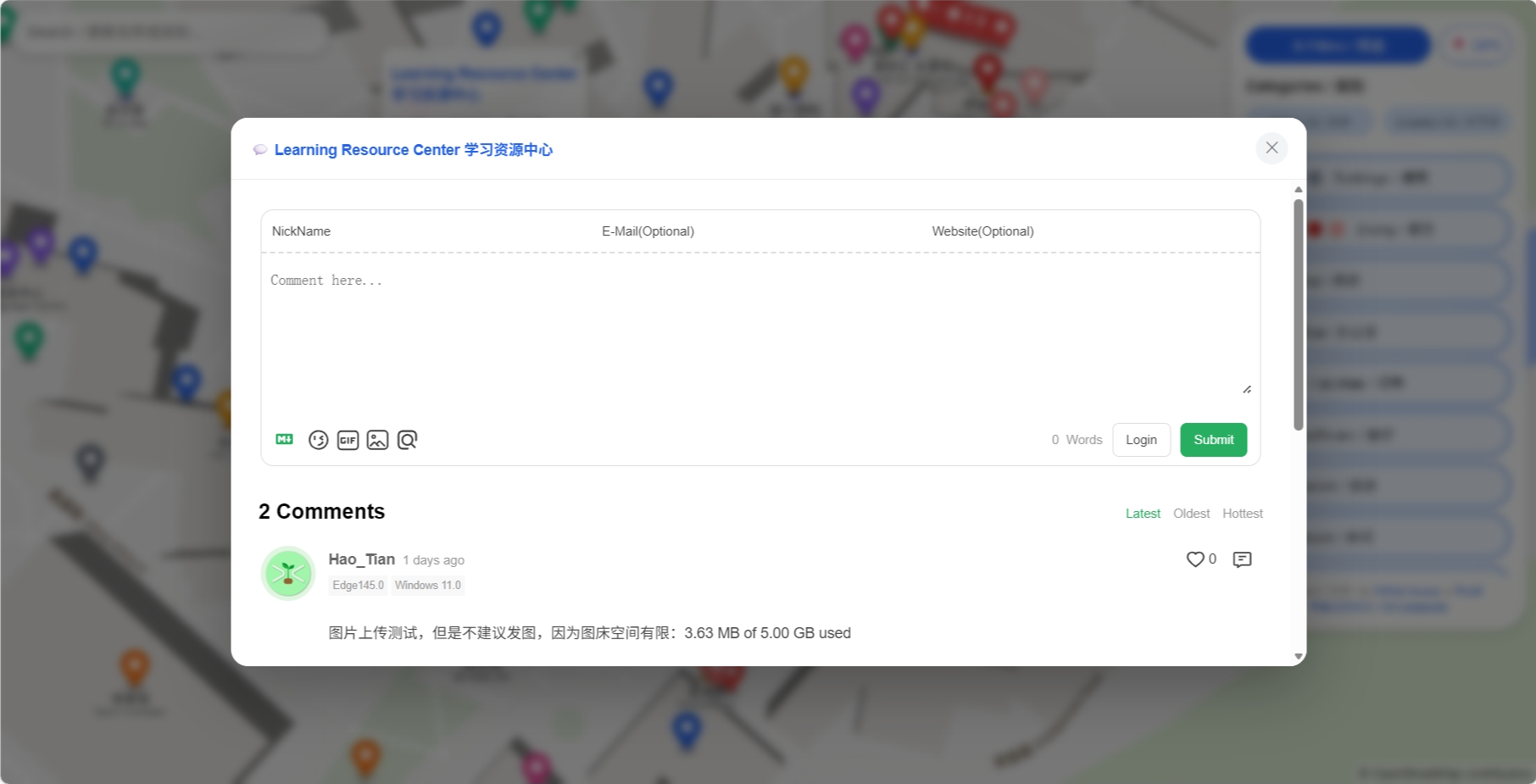Sort comments by Oldest
Screen dimensions: 1536x784
(1191, 514)
